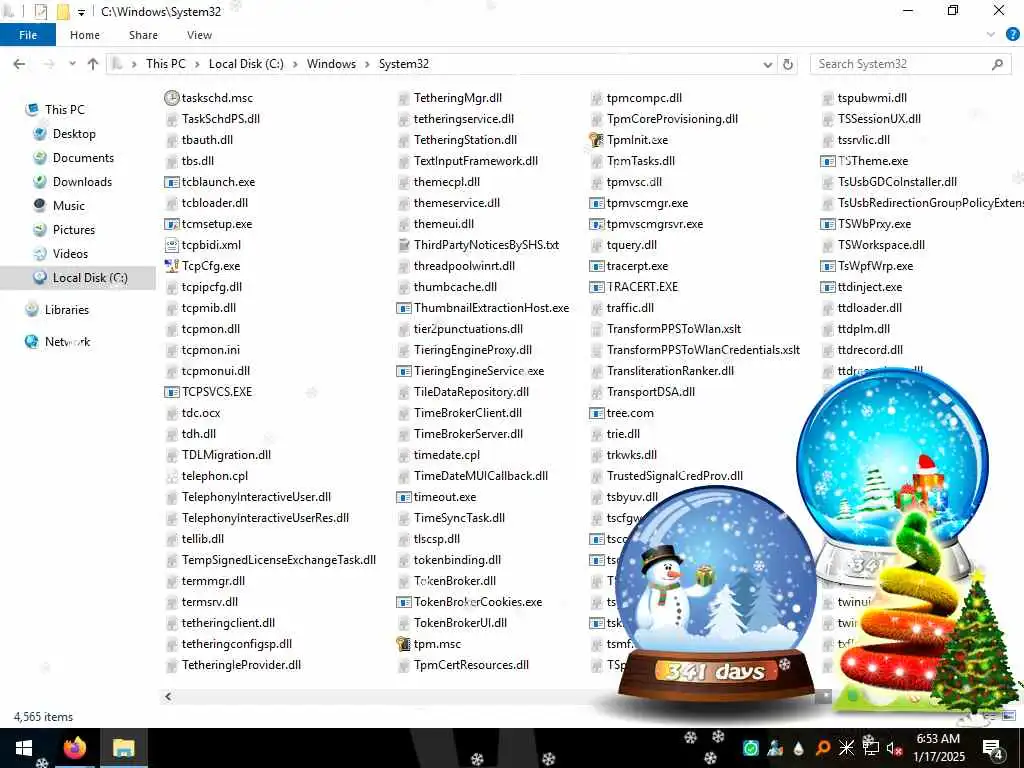Select the TieringEngineService.exe icon

[x=404, y=371]
